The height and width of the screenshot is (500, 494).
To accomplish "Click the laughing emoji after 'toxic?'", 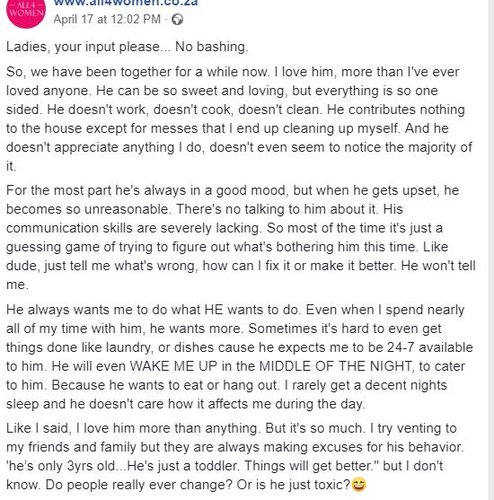I will tap(359, 484).
